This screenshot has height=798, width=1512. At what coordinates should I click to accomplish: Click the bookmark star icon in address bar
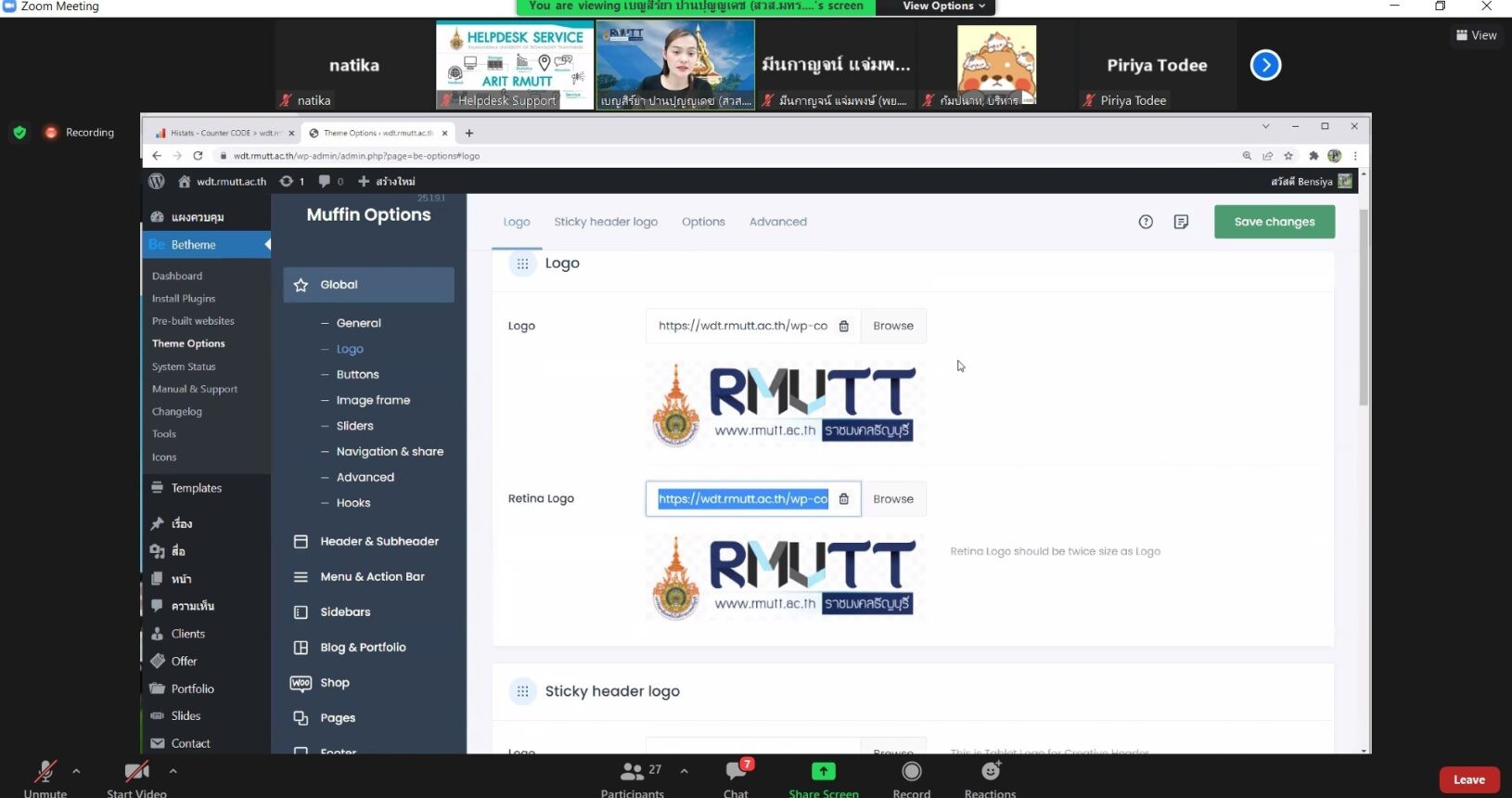1288,156
